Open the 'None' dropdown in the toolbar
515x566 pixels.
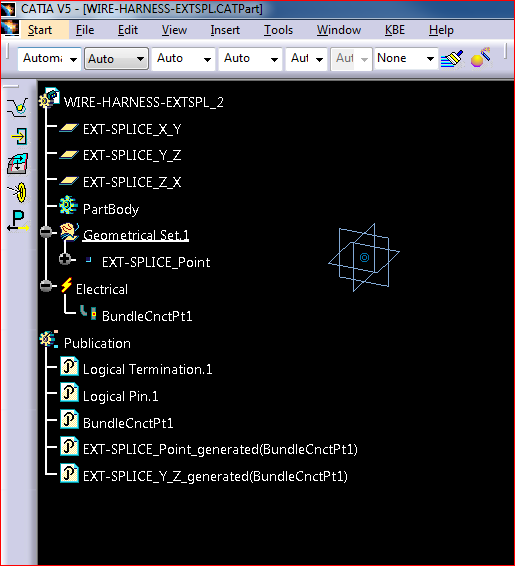(406, 58)
